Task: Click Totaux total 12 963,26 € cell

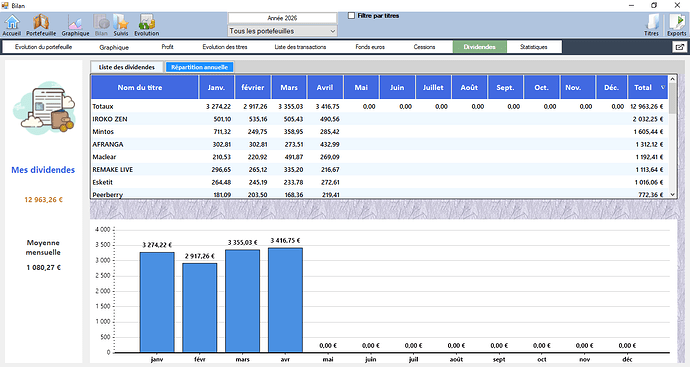Action: pos(647,106)
